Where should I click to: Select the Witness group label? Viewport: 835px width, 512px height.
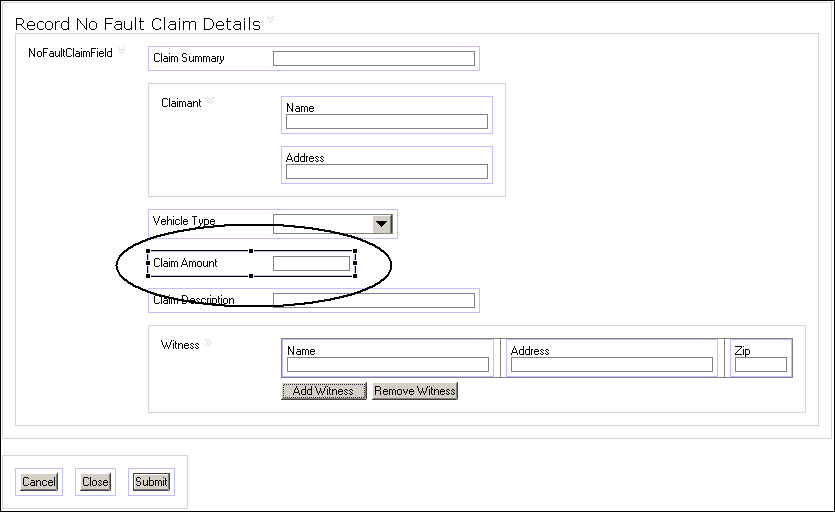point(180,345)
